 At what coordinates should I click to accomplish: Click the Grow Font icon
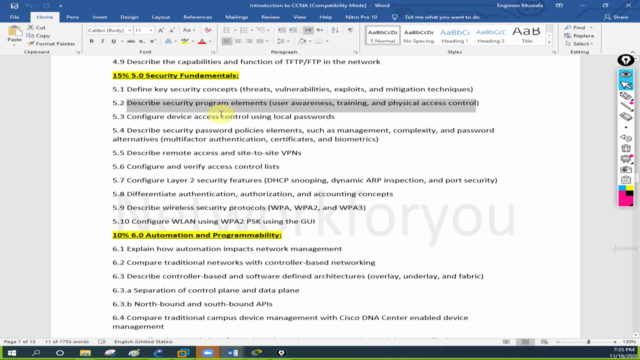[x=161, y=31]
